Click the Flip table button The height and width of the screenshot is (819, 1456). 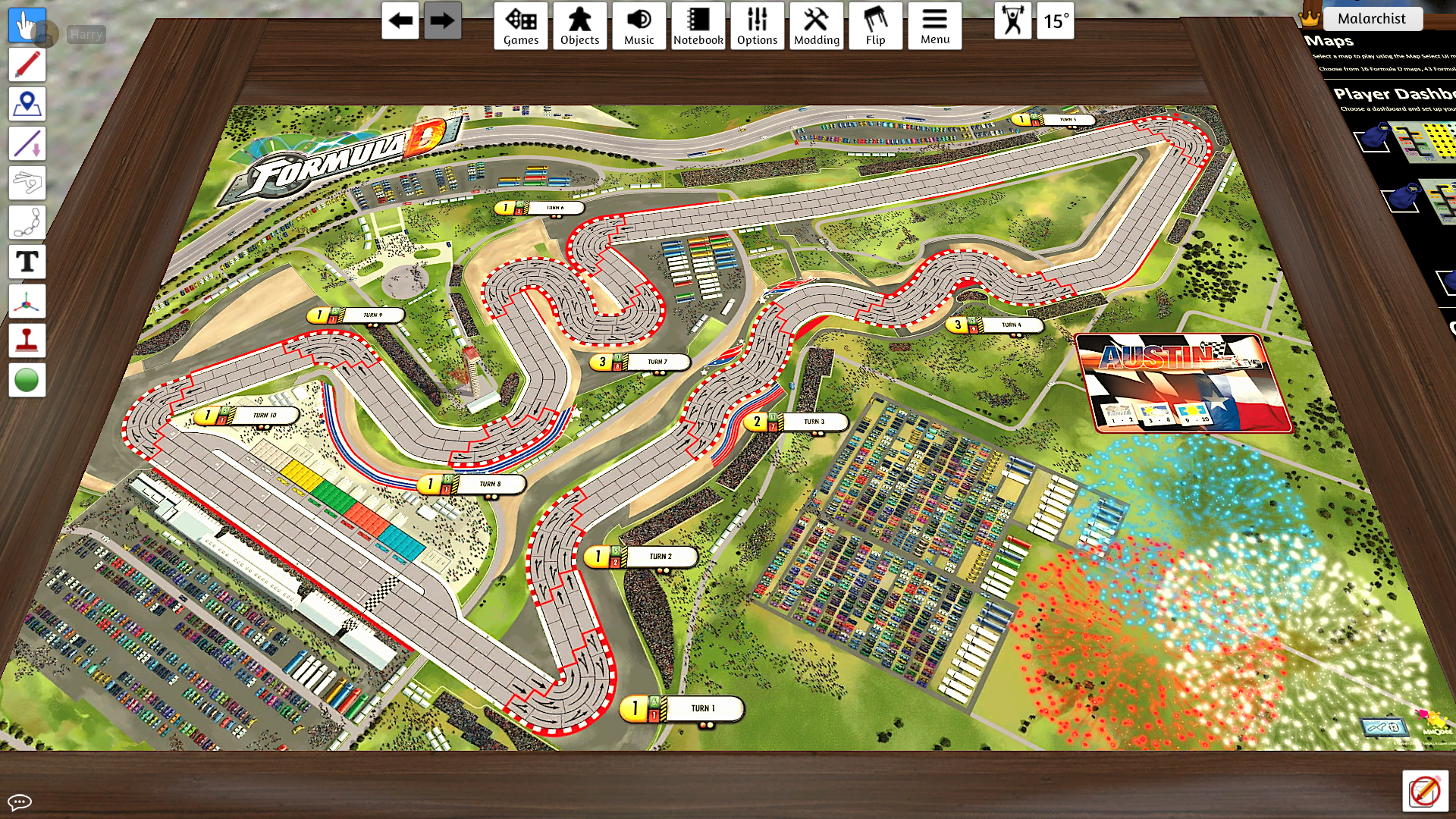(x=875, y=26)
